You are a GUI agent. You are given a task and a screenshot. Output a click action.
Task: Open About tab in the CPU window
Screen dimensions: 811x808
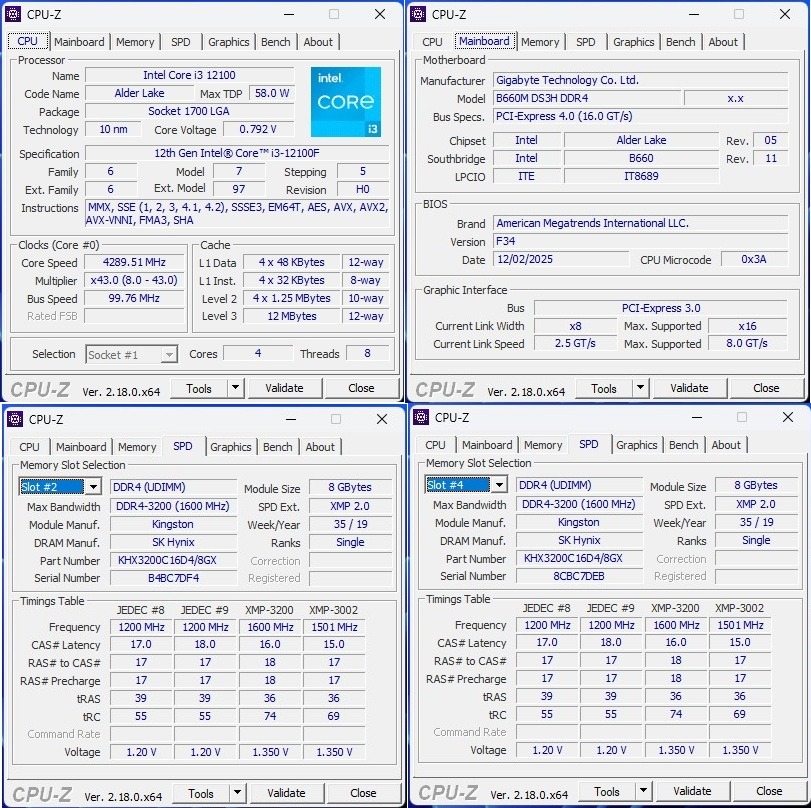coord(318,42)
